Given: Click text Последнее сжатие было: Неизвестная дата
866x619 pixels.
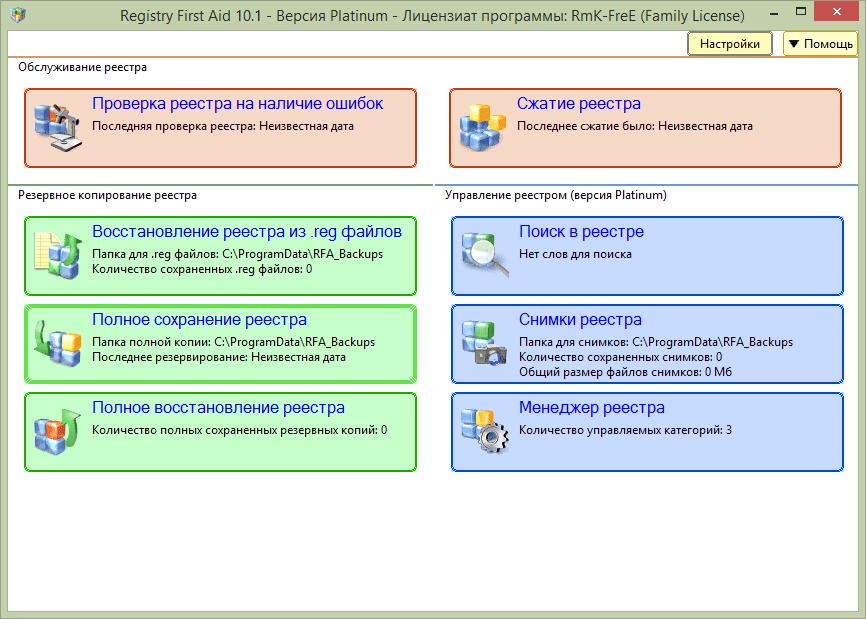Looking at the screenshot, I should coord(635,126).
